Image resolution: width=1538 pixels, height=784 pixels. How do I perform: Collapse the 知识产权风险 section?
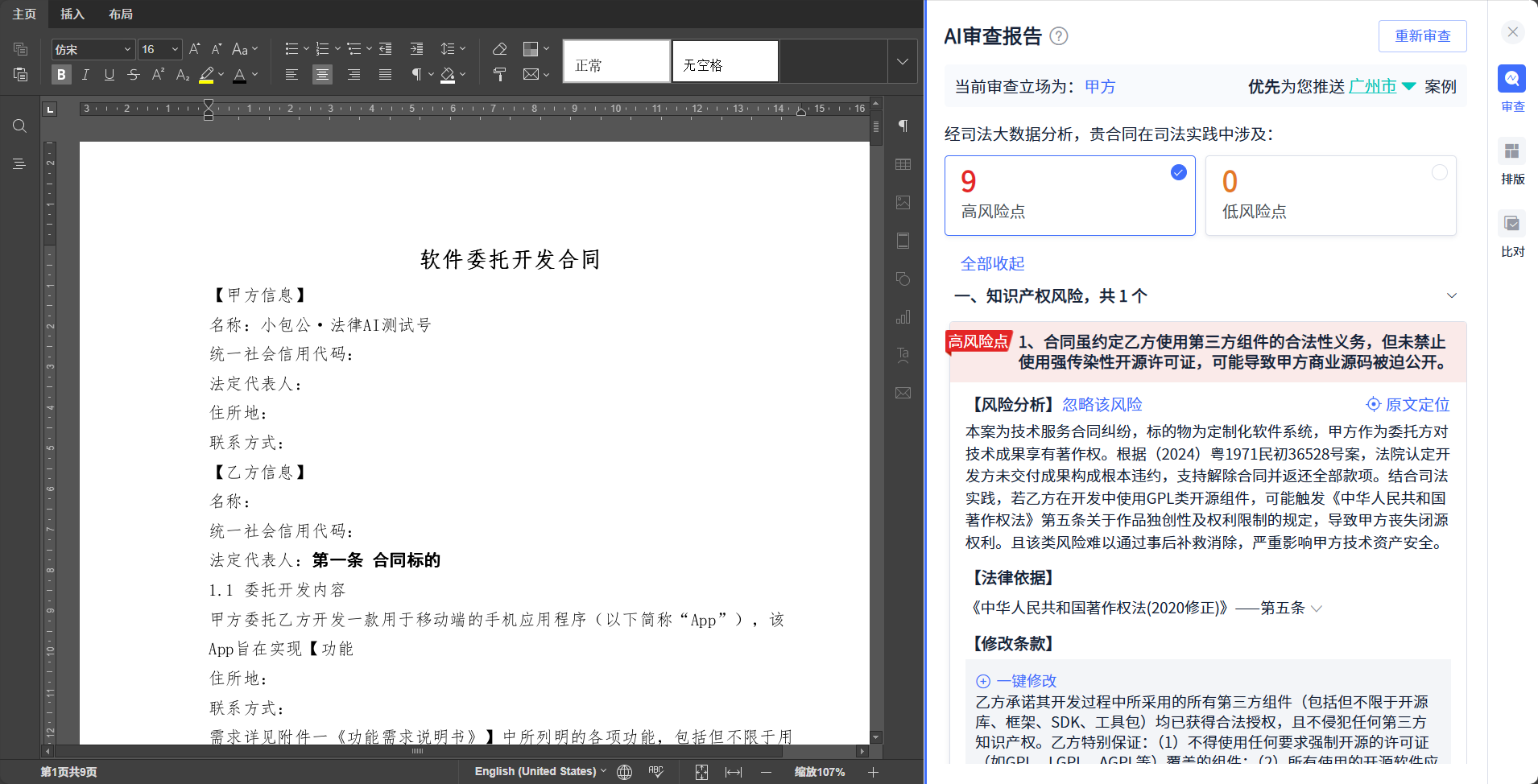click(x=1451, y=296)
